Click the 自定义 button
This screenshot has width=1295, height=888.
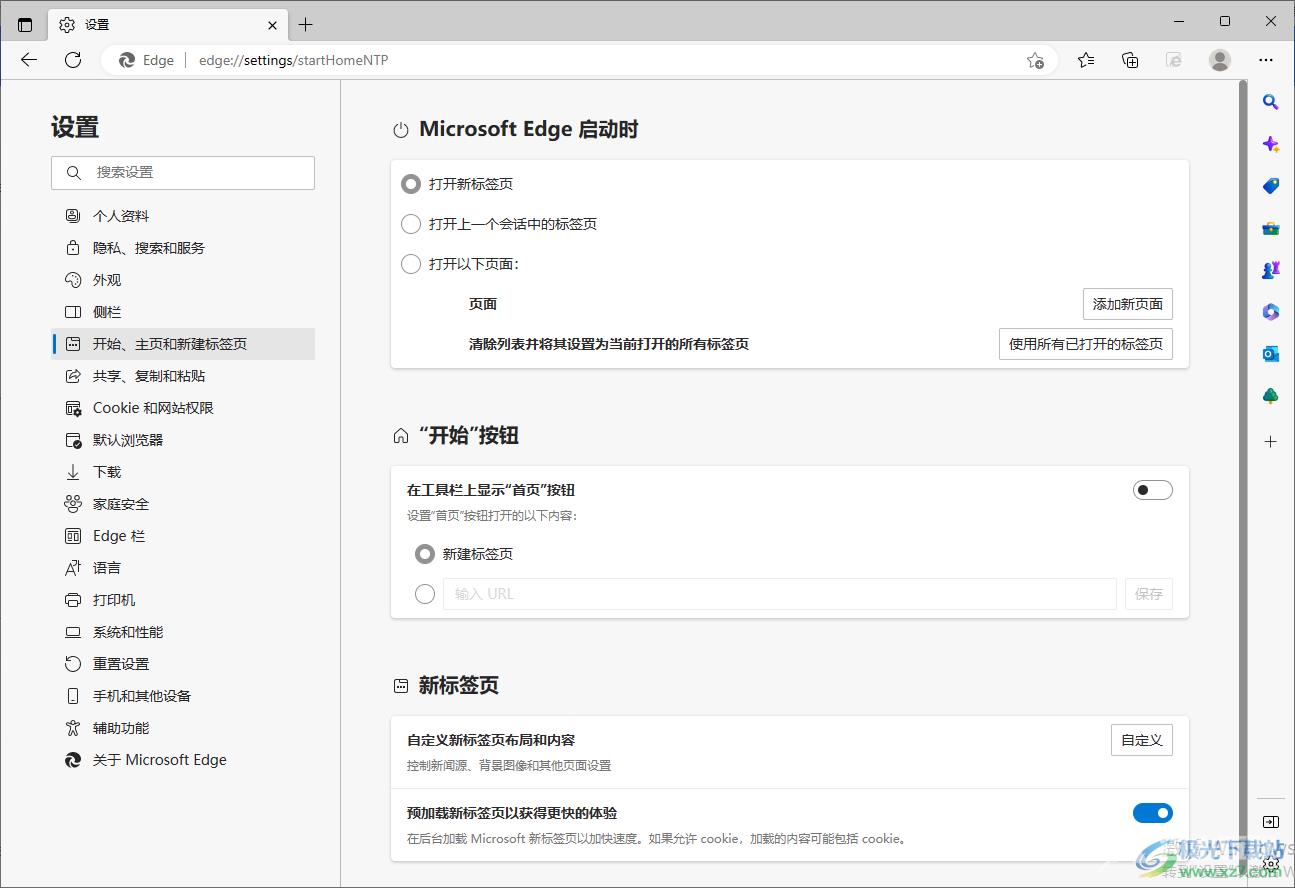(1142, 740)
